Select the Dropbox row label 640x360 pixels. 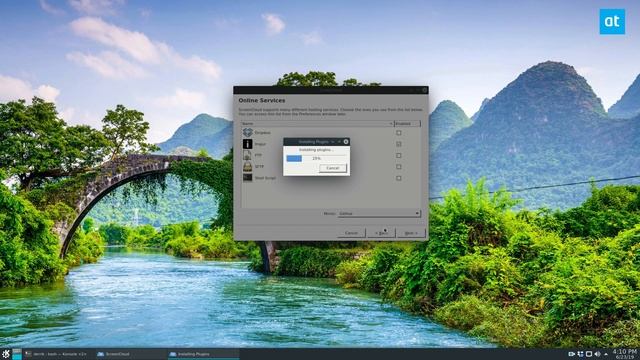click(262, 133)
